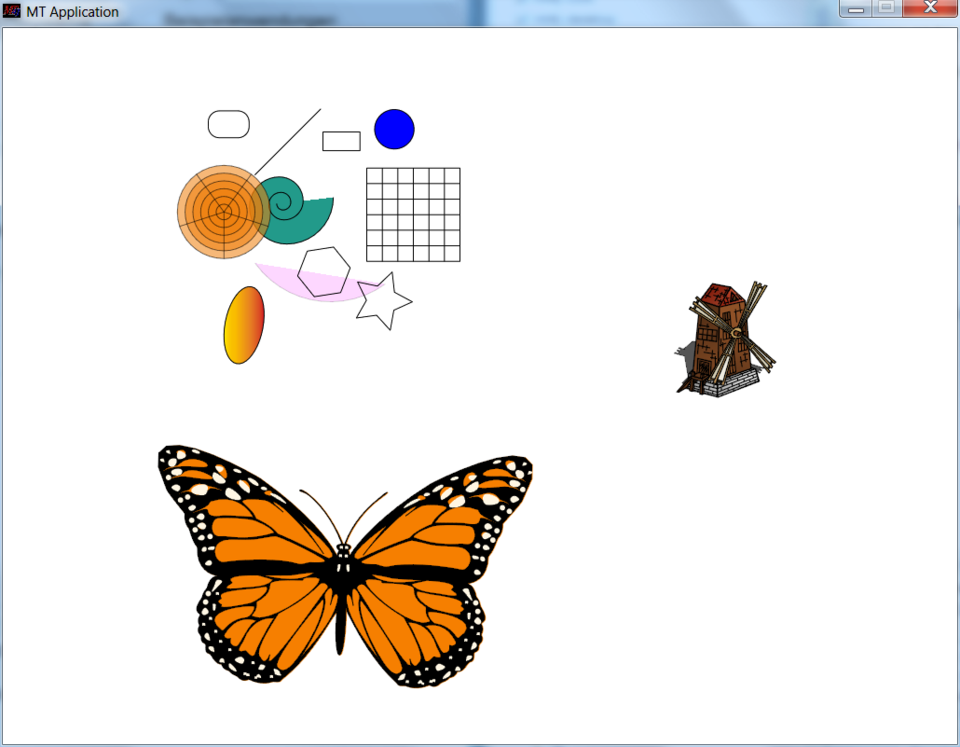
Task: Maximize the MT Application window
Action: click(886, 9)
